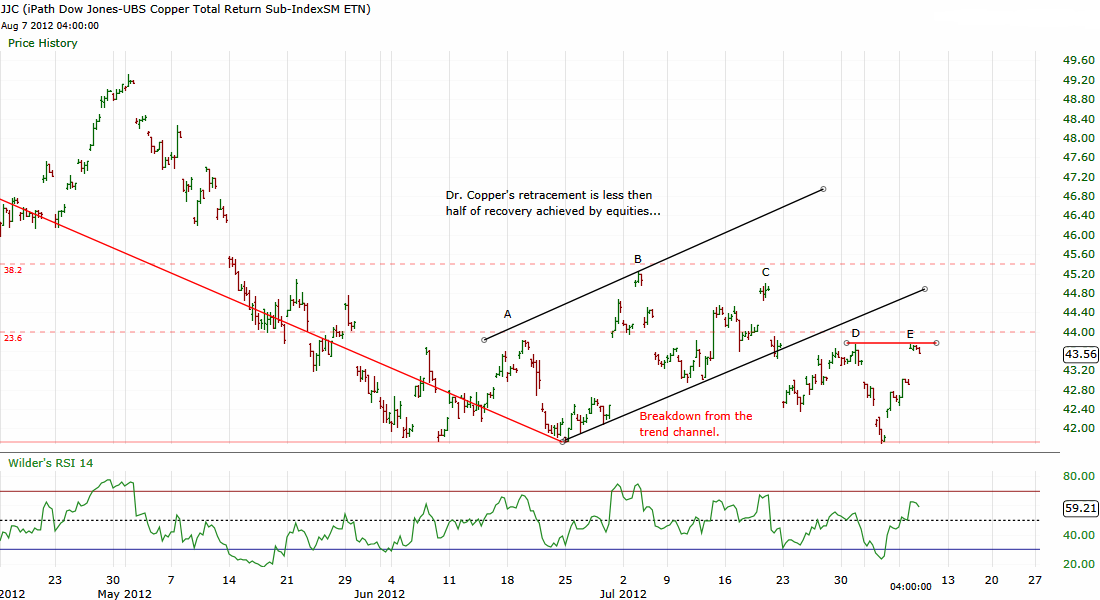
Task: Click the upper channel line's upper-right end handle
Action: click(824, 189)
